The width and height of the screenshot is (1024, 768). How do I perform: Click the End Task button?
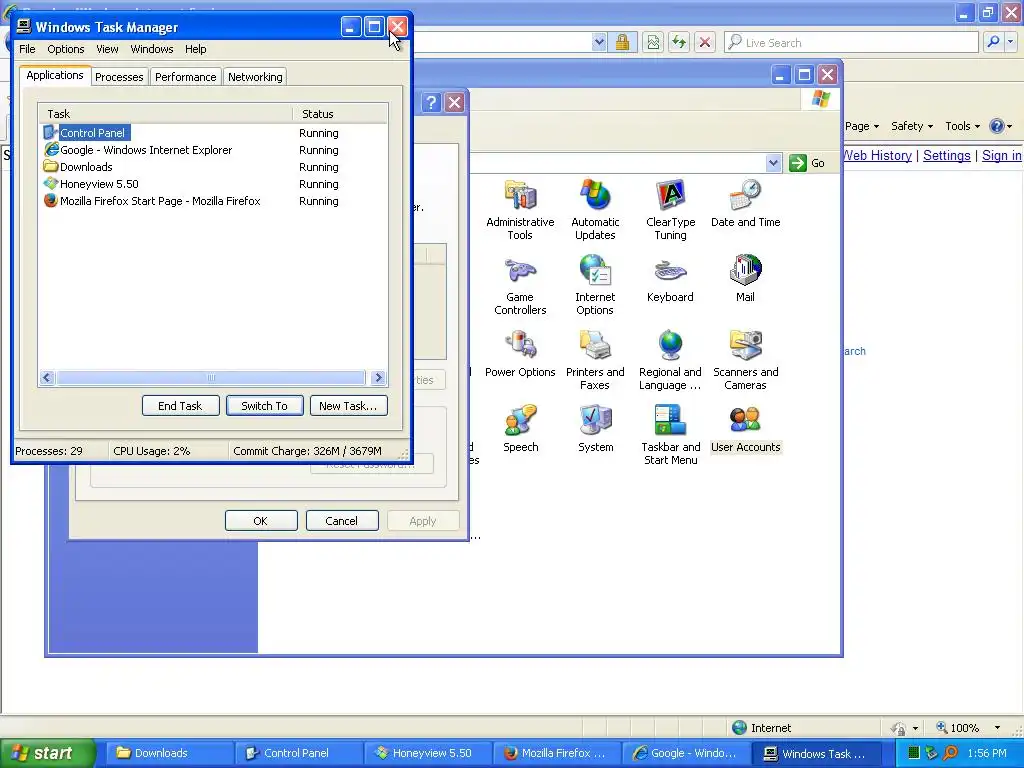[x=180, y=406]
